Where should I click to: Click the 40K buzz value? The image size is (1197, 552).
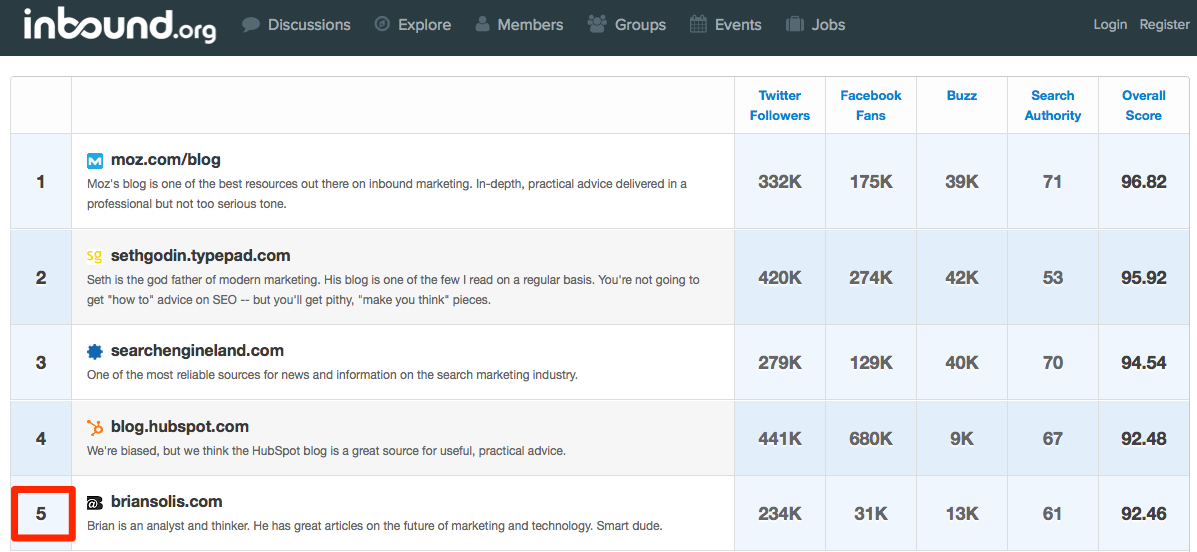[x=961, y=363]
